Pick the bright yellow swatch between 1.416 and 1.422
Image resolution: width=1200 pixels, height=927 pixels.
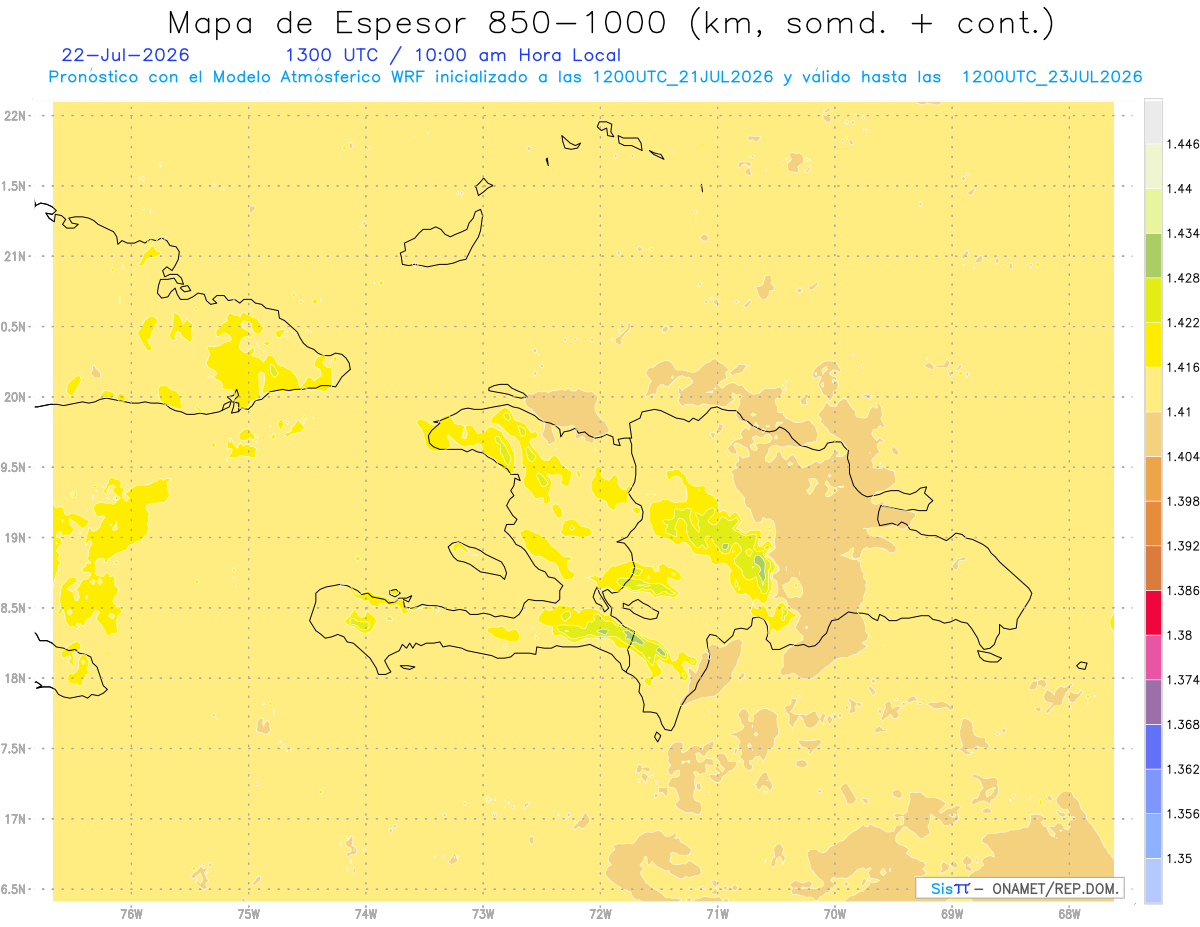[1153, 345]
